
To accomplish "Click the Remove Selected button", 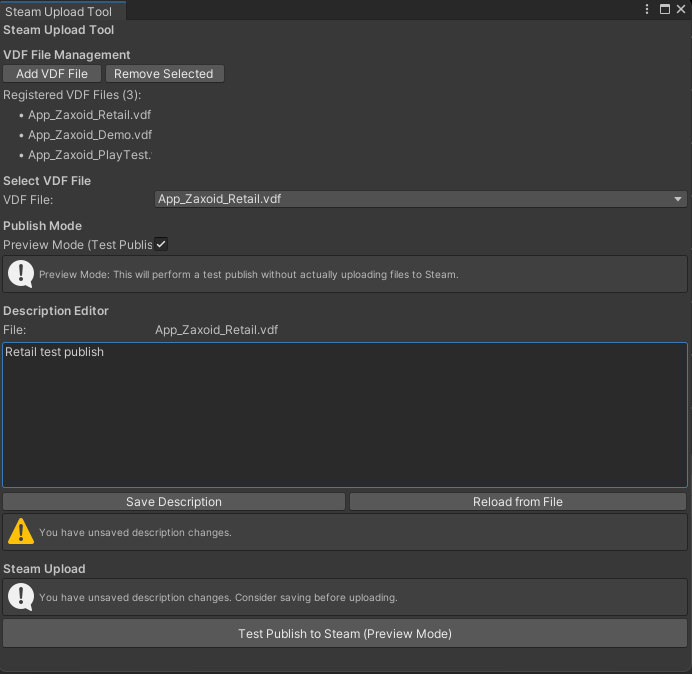I will 165,74.
